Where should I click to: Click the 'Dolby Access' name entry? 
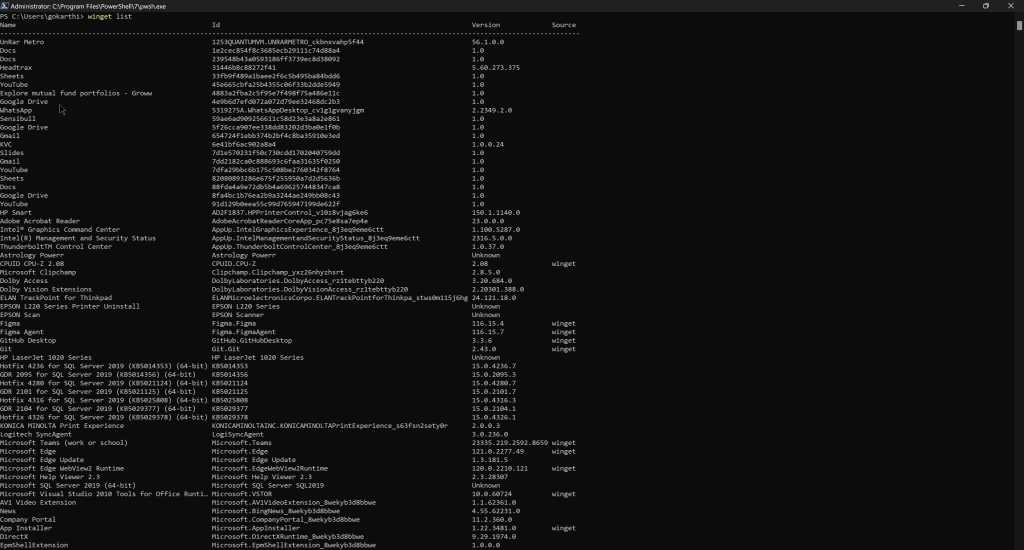pyautogui.click(x=24, y=280)
